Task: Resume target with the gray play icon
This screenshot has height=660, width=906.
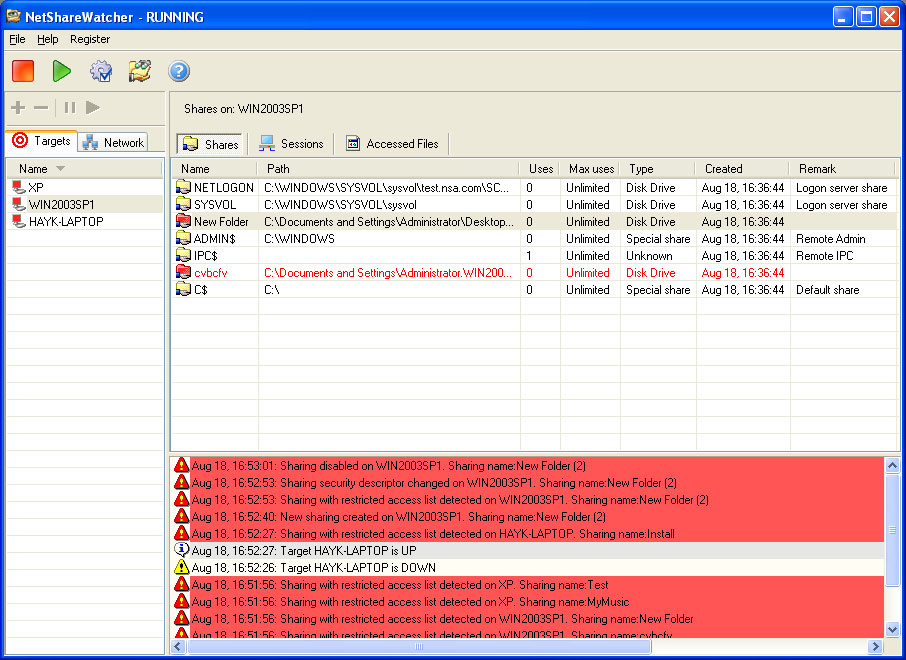Action: [92, 107]
